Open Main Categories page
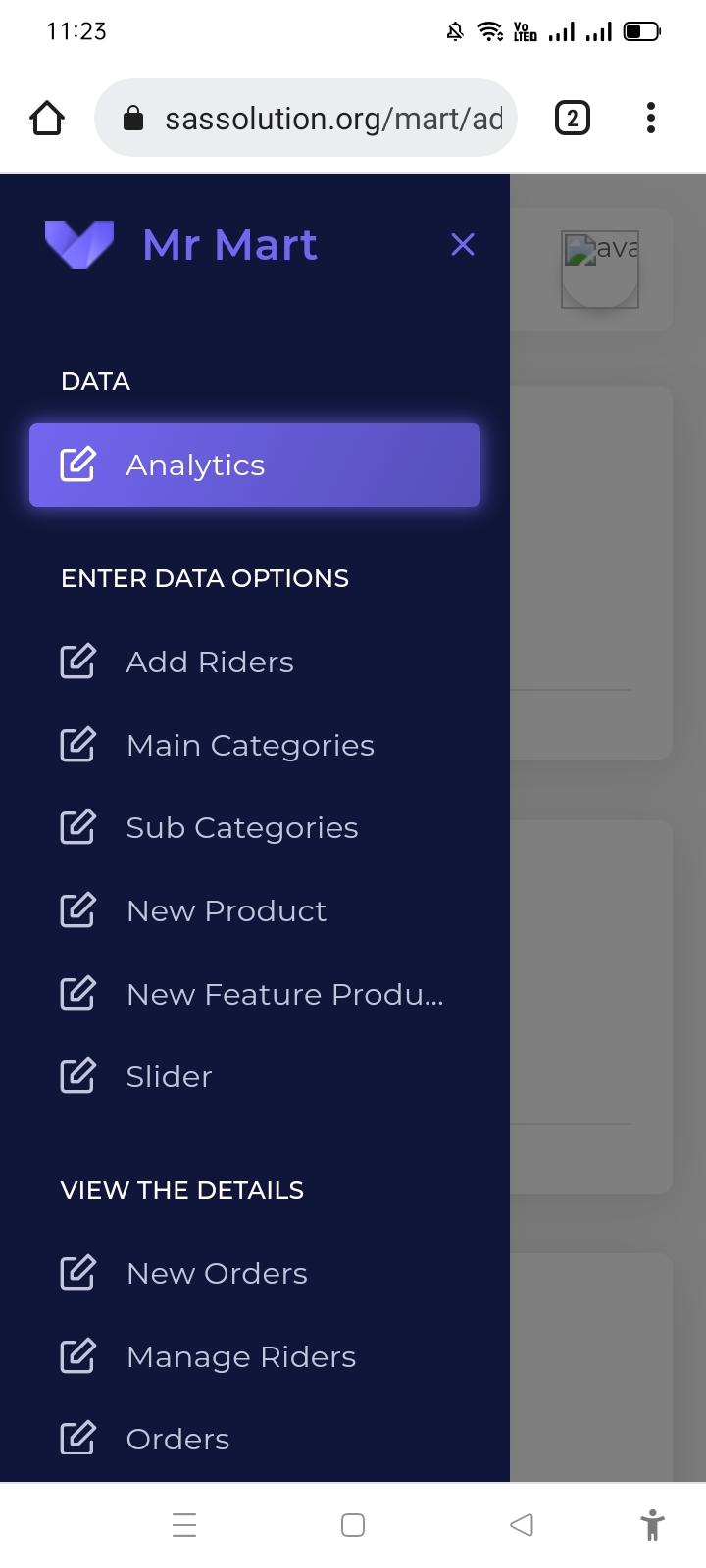 click(250, 746)
